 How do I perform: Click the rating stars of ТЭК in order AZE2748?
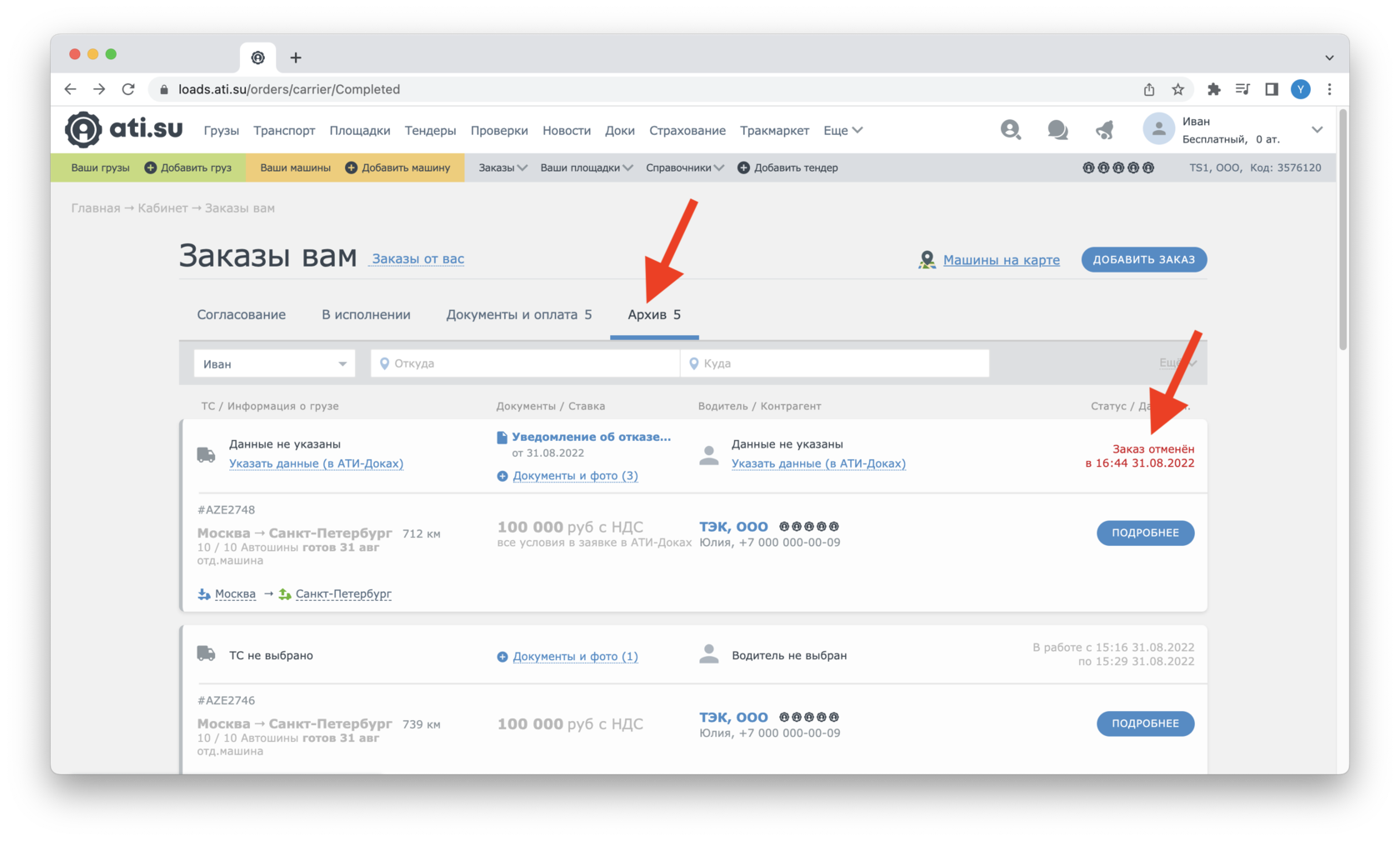(x=809, y=527)
